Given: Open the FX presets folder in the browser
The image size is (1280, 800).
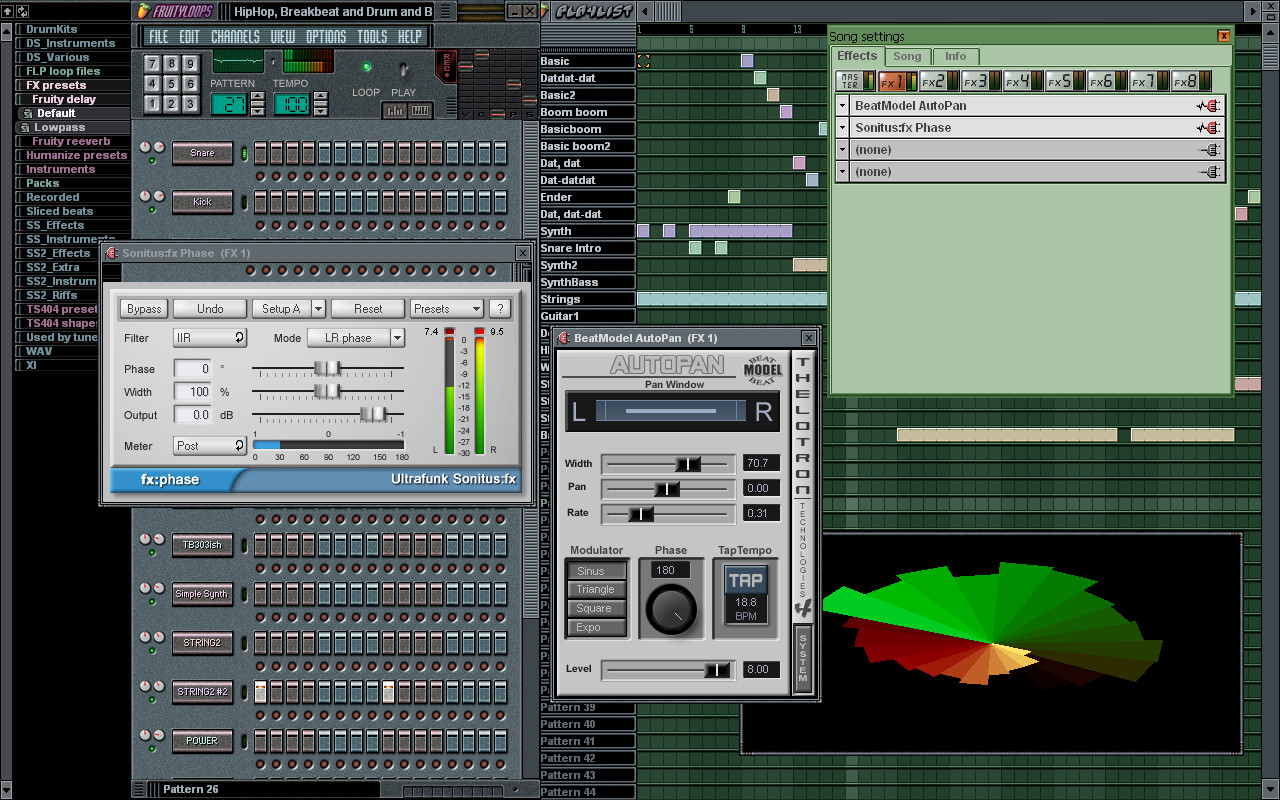Looking at the screenshot, I should click(x=56, y=85).
